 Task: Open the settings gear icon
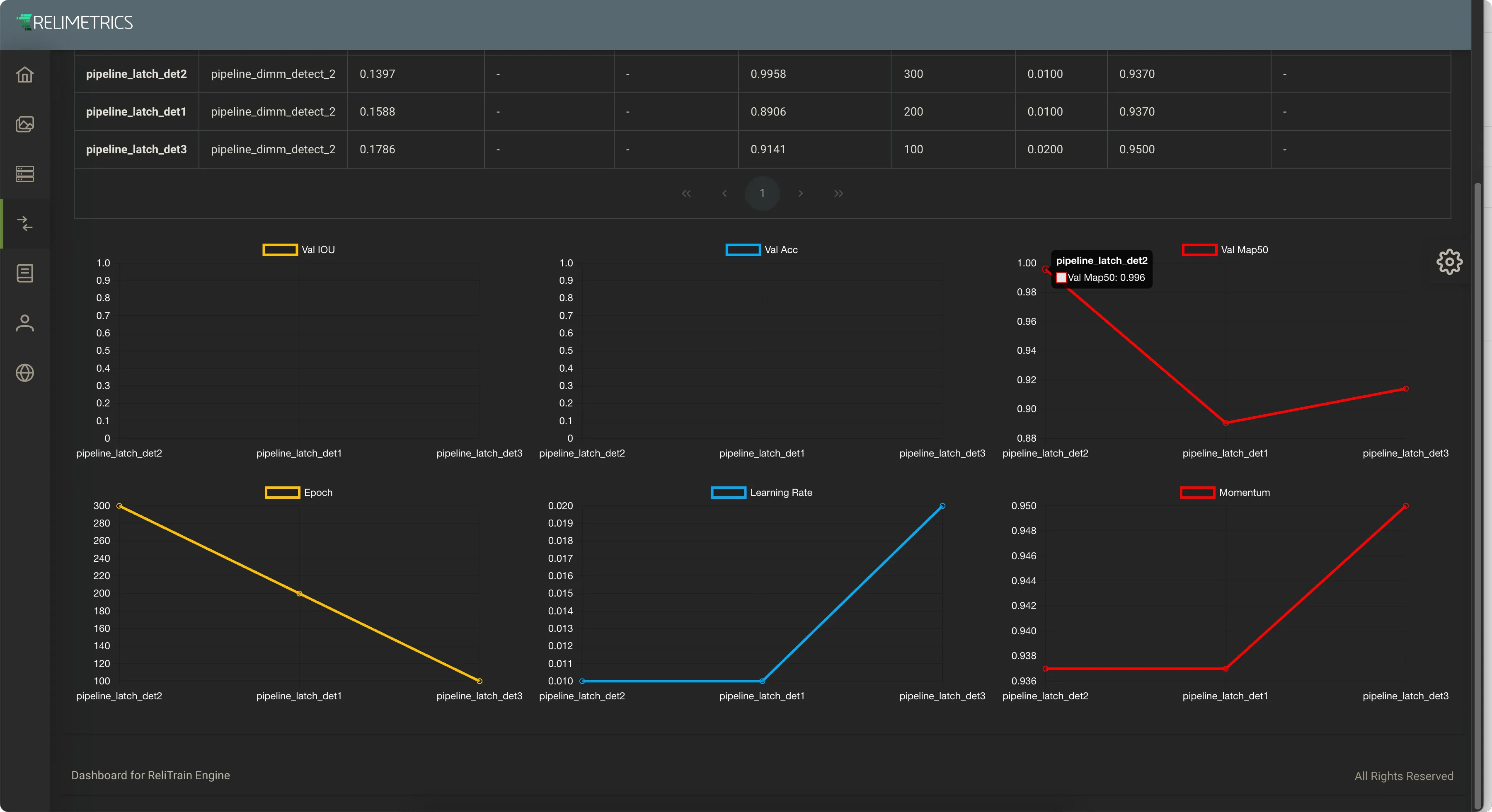click(1450, 262)
